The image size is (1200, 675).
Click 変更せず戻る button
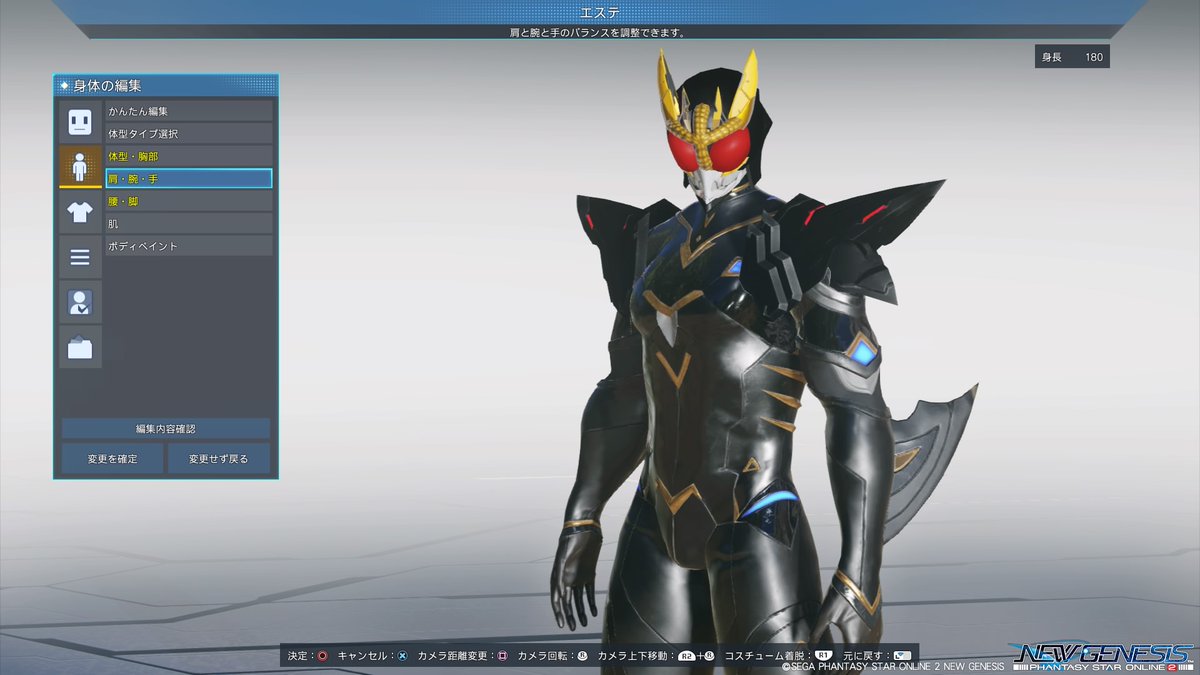pos(218,459)
